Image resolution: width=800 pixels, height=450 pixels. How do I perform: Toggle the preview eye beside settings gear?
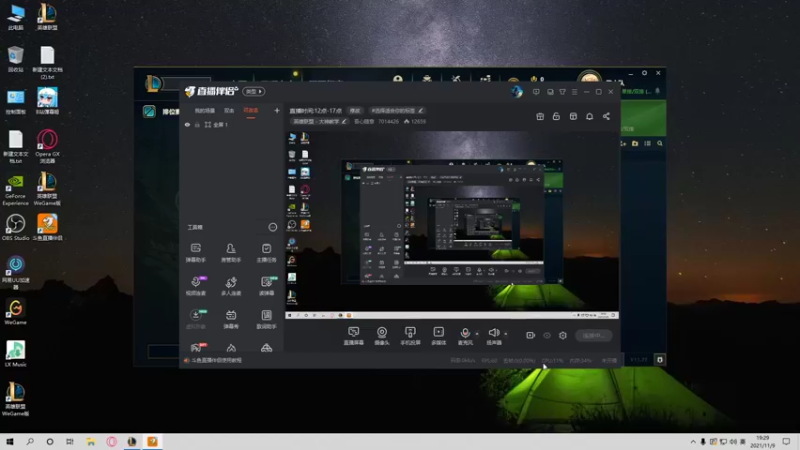tap(547, 335)
